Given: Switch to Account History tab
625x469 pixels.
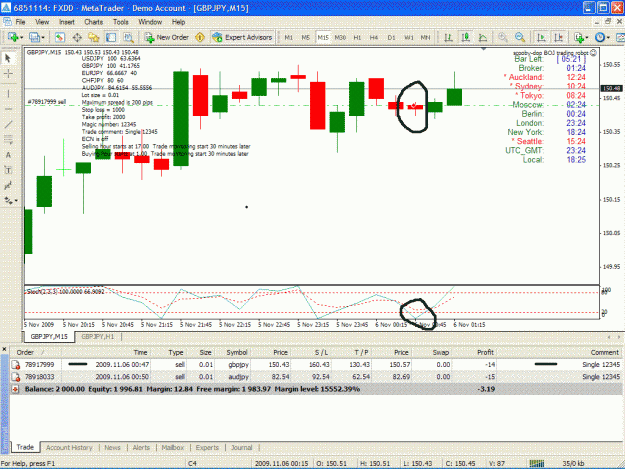Looking at the screenshot, I should tap(69, 447).
